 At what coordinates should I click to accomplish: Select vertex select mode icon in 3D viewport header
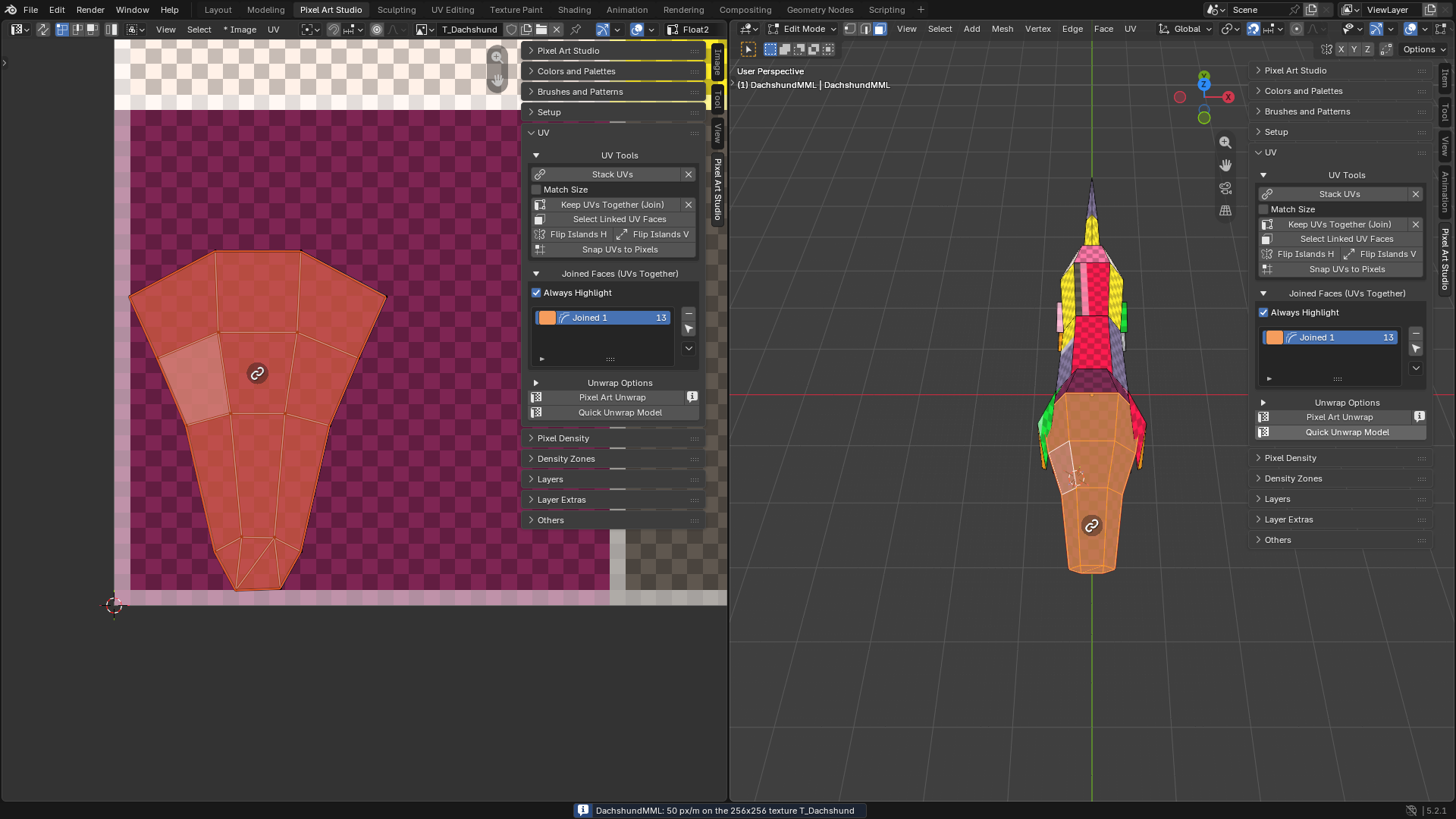(850, 29)
